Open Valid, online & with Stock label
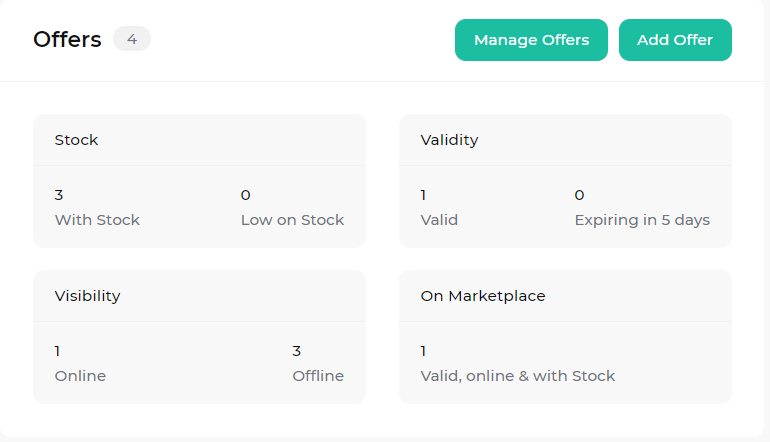 [518, 376]
